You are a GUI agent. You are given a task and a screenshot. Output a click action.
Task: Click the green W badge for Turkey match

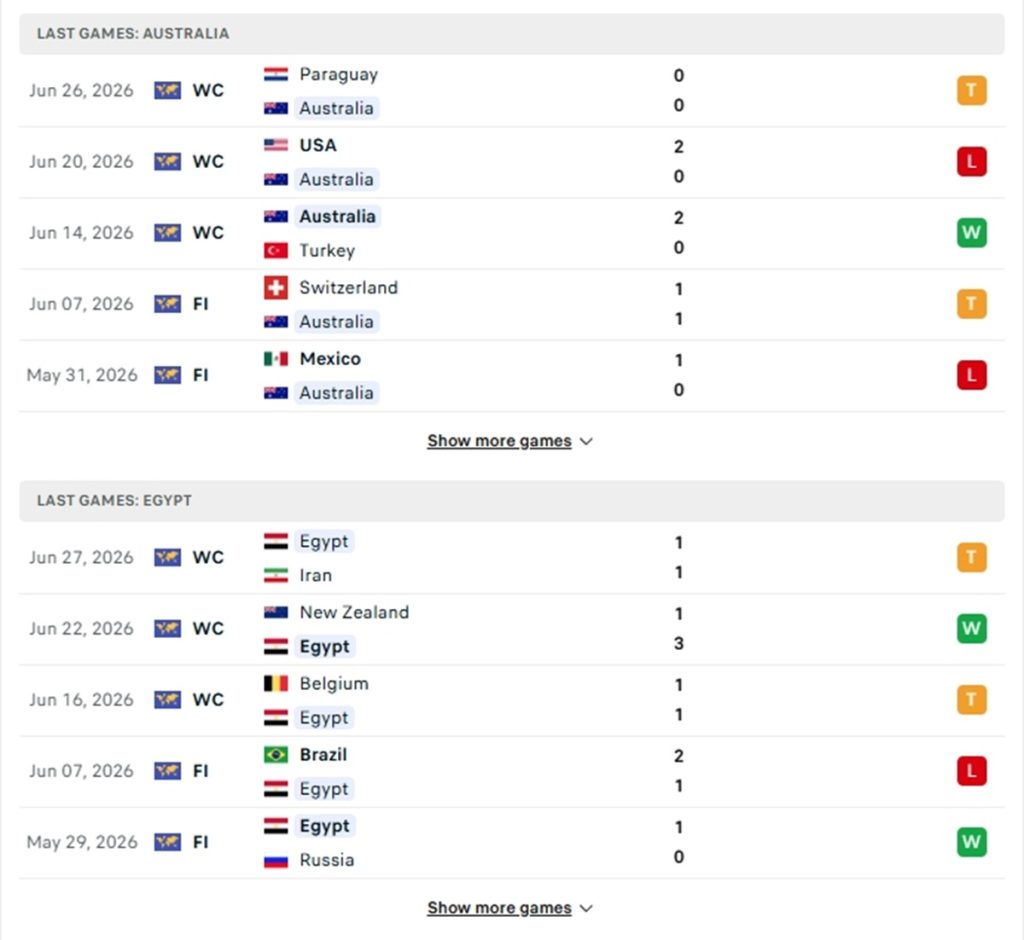[972, 233]
